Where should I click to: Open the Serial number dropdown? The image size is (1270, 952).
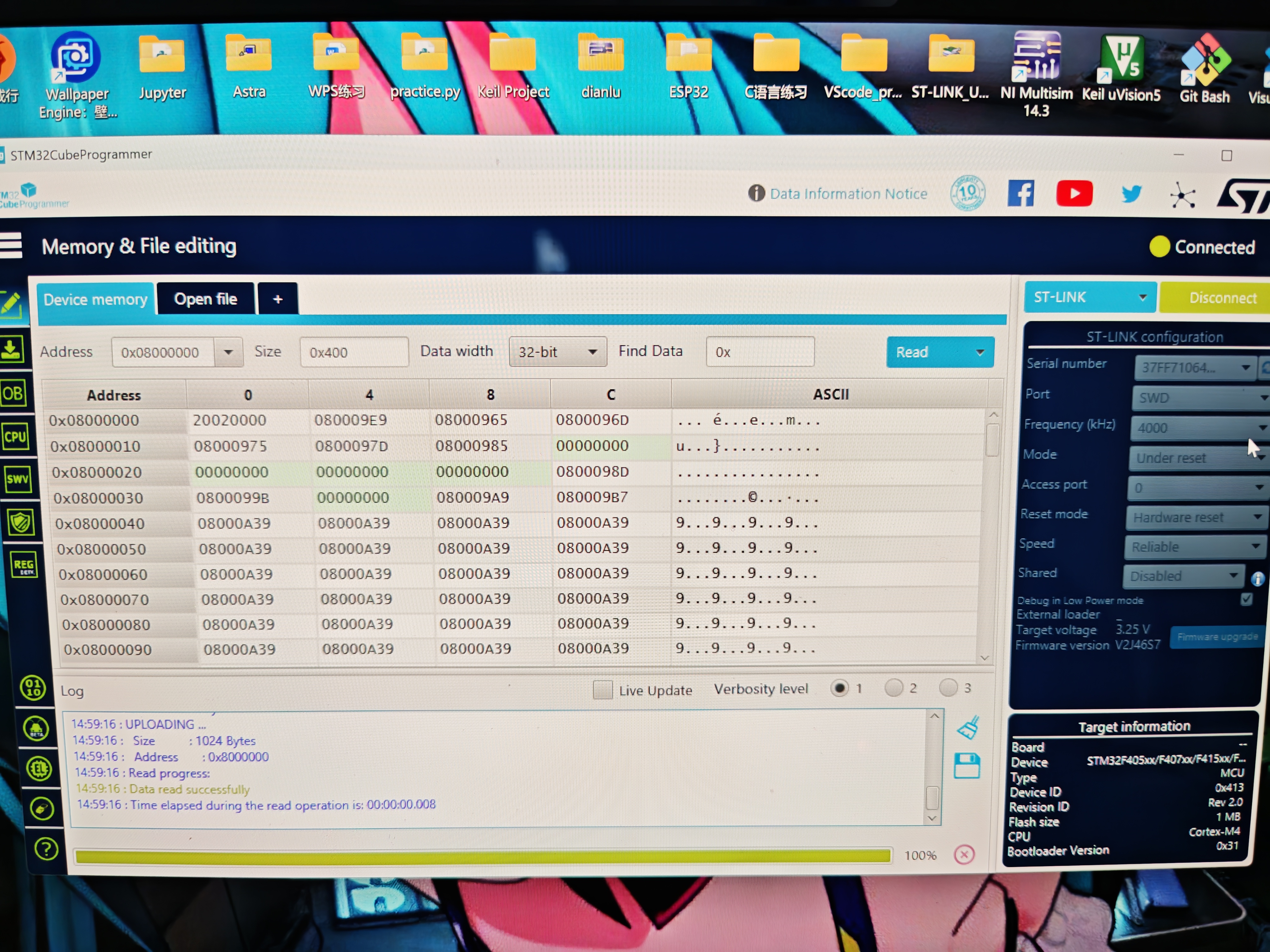coord(1195,367)
